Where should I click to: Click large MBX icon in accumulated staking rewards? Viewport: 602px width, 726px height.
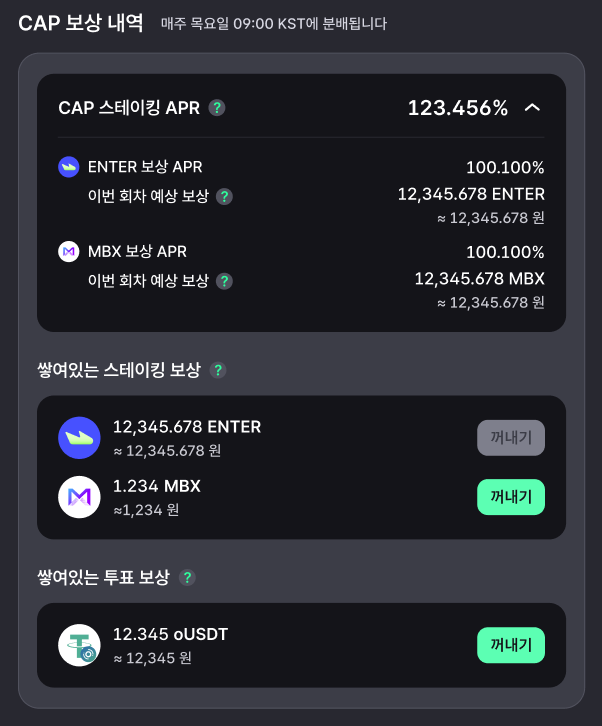(79, 497)
